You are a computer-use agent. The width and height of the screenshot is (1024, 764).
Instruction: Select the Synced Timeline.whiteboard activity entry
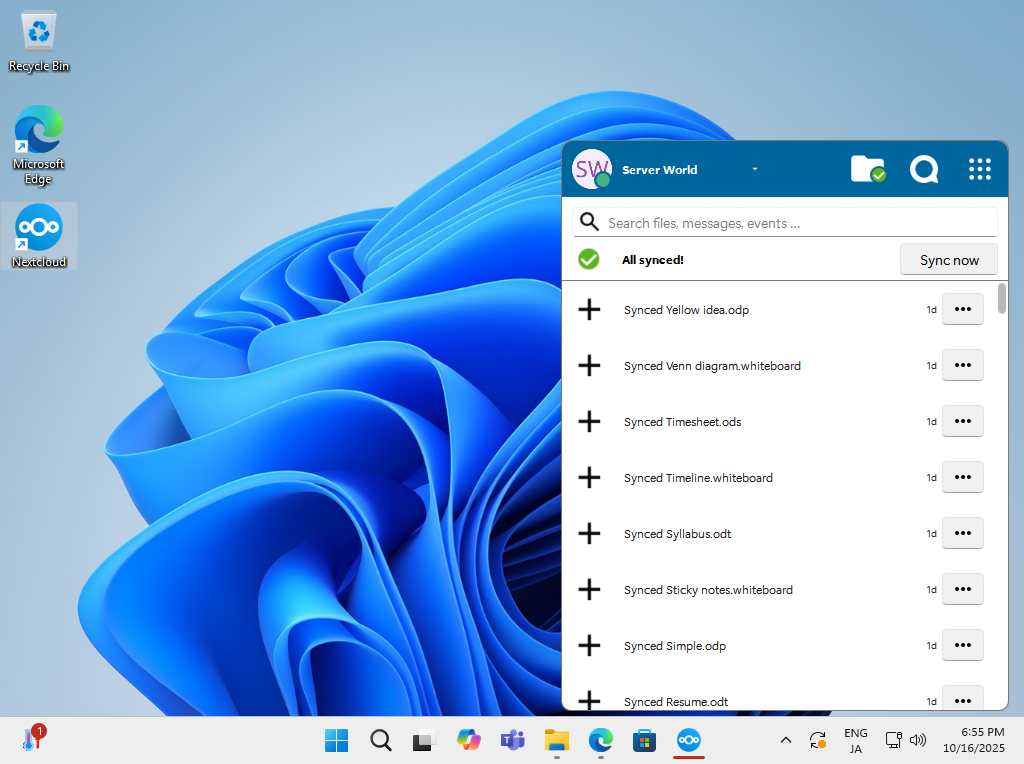(x=698, y=478)
